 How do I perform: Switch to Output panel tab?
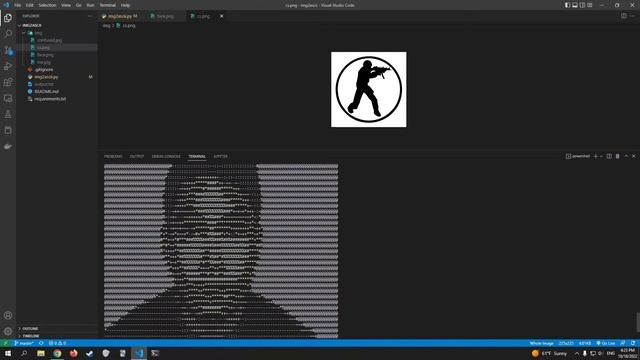click(x=137, y=156)
